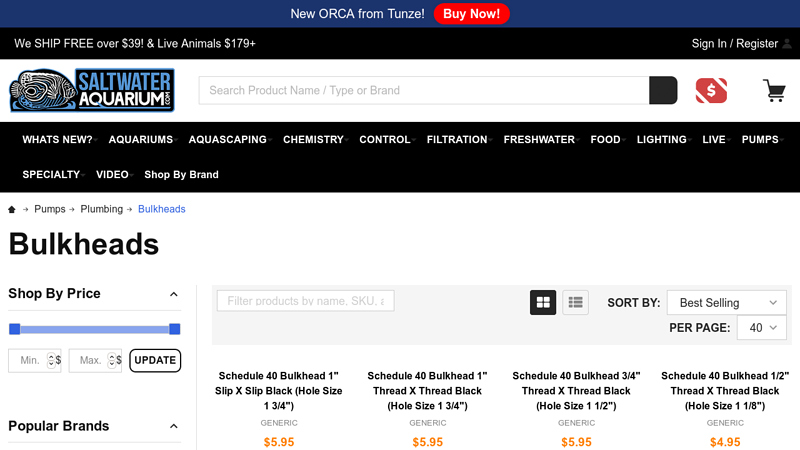Click the Saltwater Aquarium logo
This screenshot has width=800, height=450.
point(92,90)
